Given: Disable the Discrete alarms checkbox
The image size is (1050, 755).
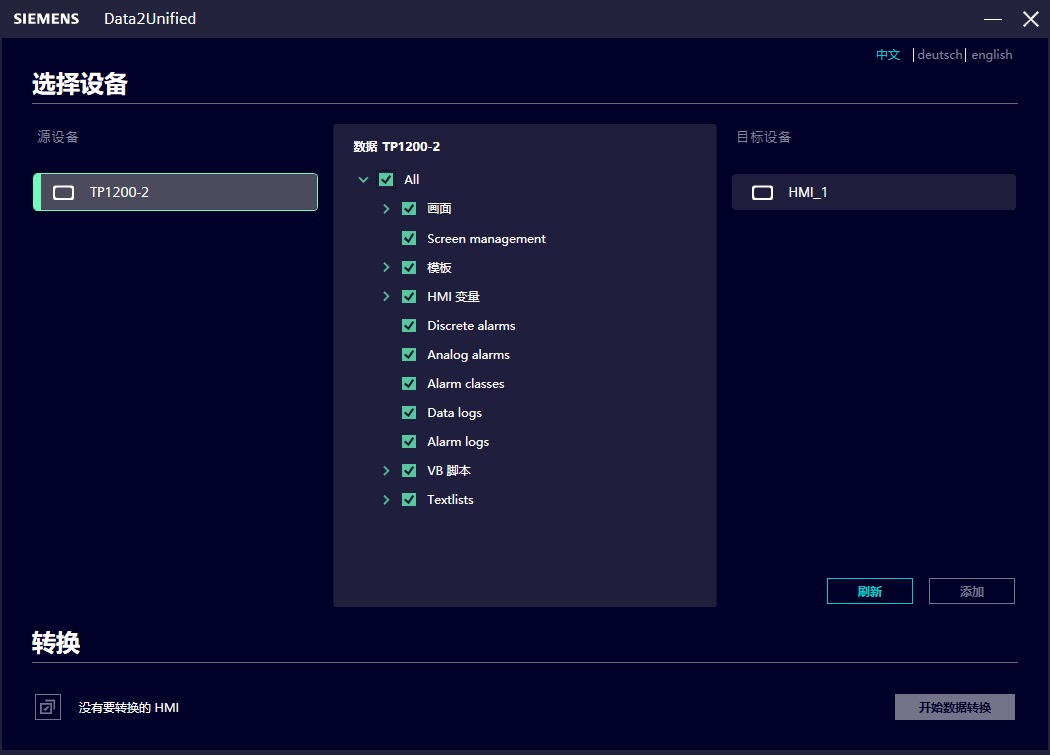Looking at the screenshot, I should 409,326.
